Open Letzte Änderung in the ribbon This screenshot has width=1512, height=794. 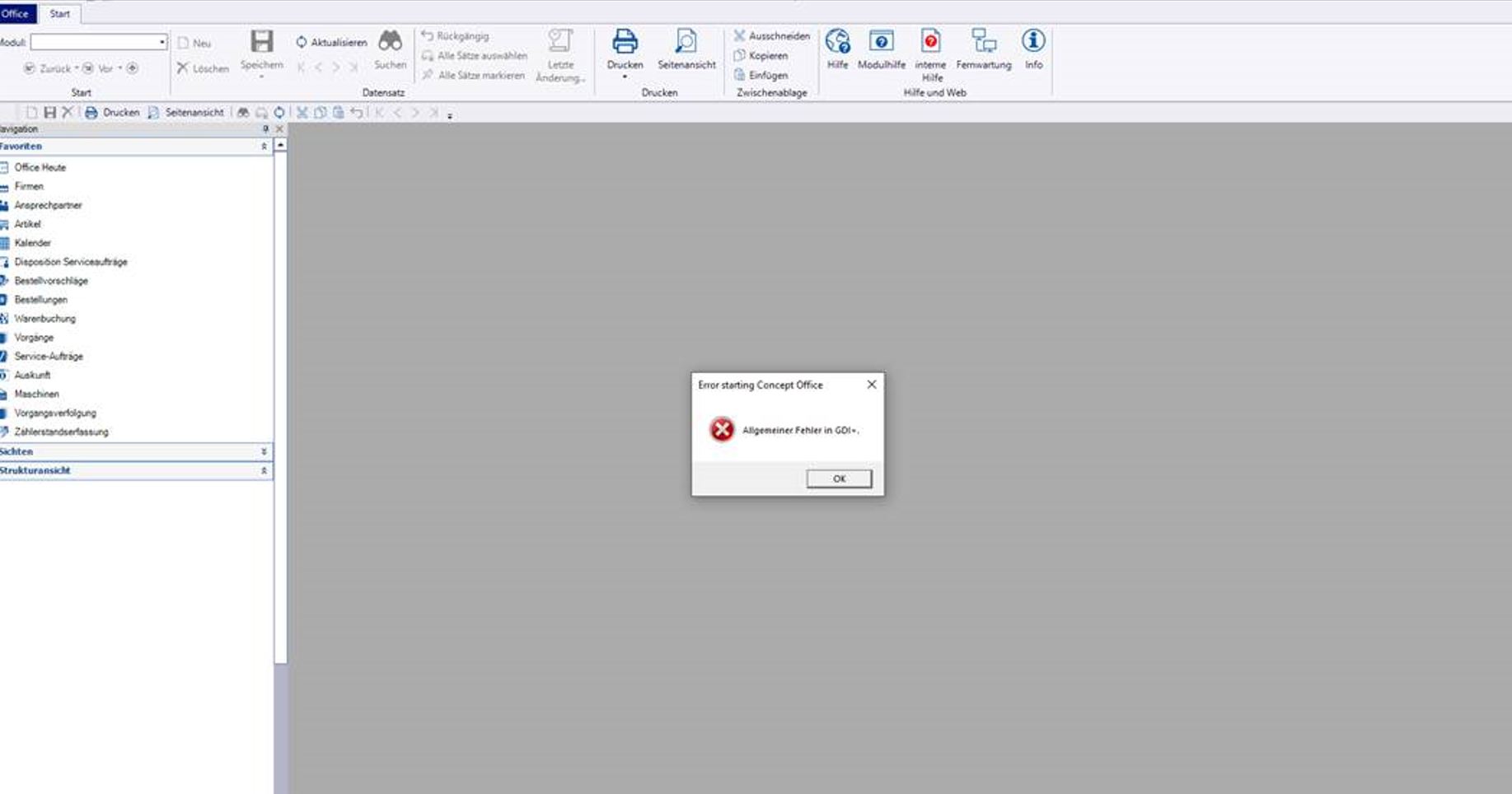[x=560, y=55]
